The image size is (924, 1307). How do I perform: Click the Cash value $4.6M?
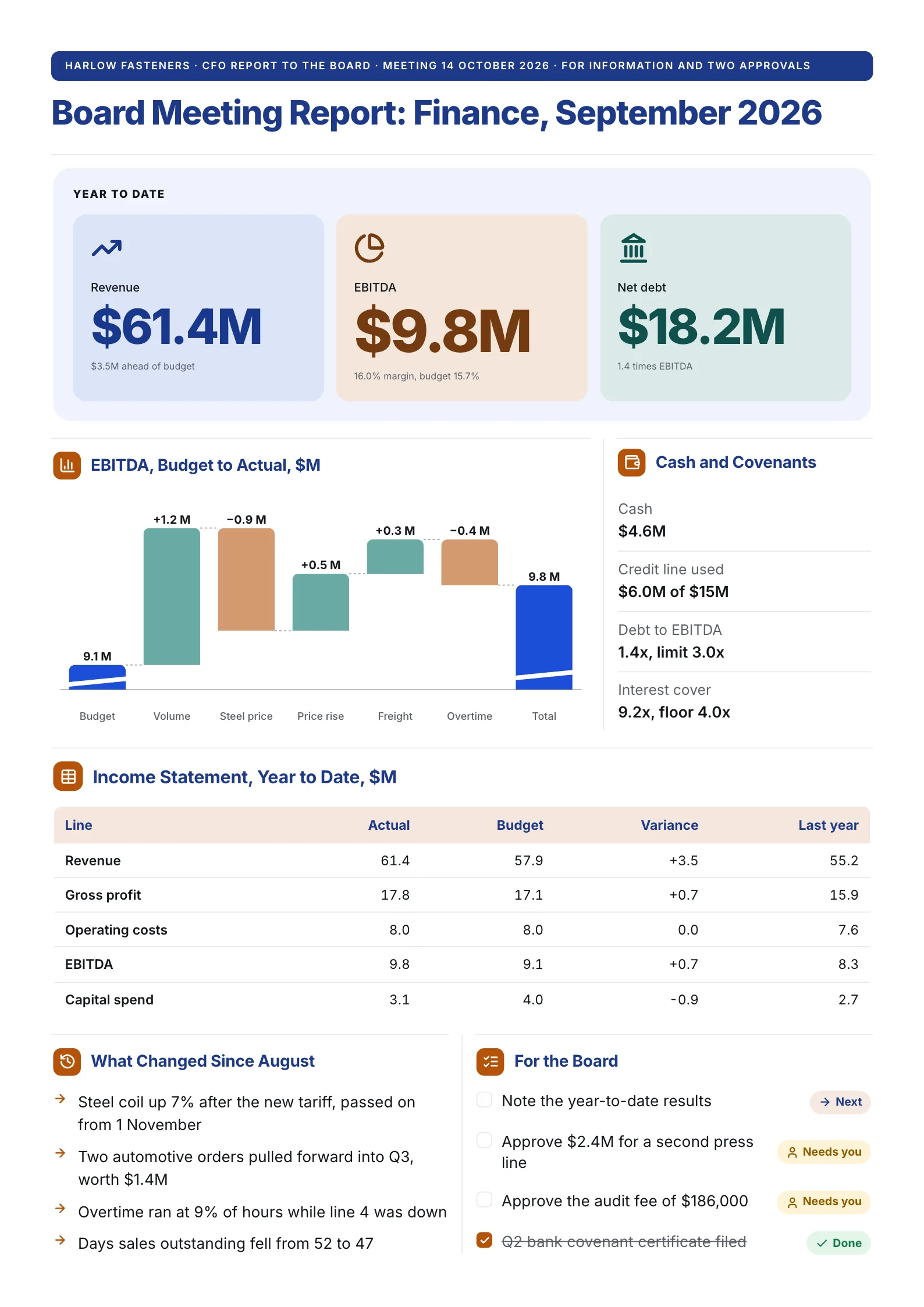coord(642,531)
